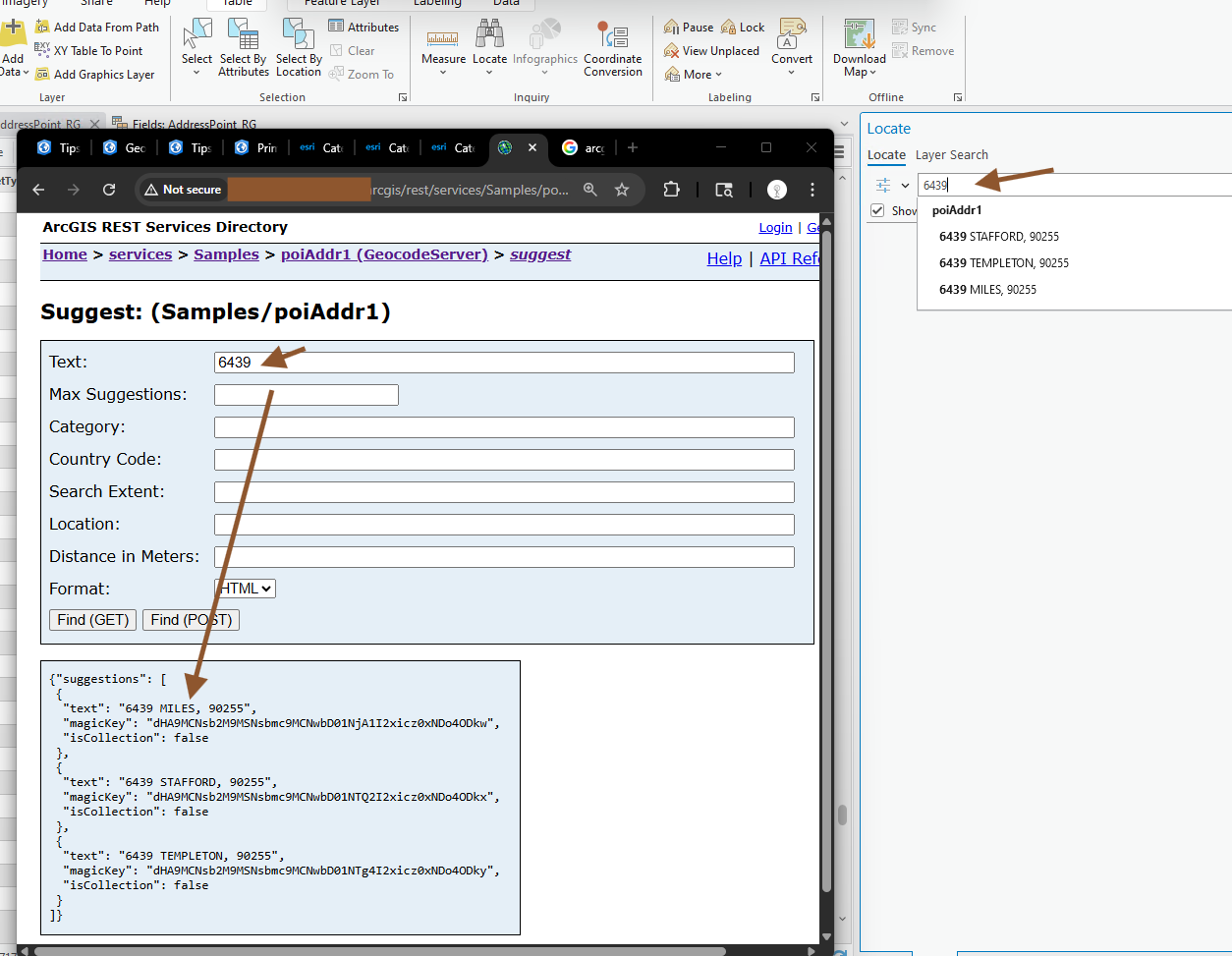Select the Locate tab in pane
The height and width of the screenshot is (956, 1232).
click(x=886, y=155)
